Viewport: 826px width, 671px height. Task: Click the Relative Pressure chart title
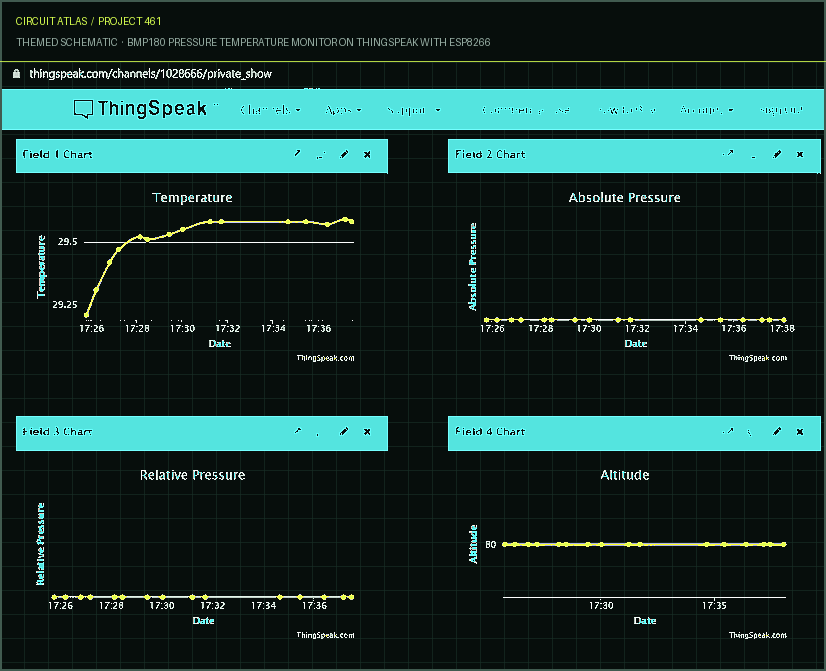(192, 475)
